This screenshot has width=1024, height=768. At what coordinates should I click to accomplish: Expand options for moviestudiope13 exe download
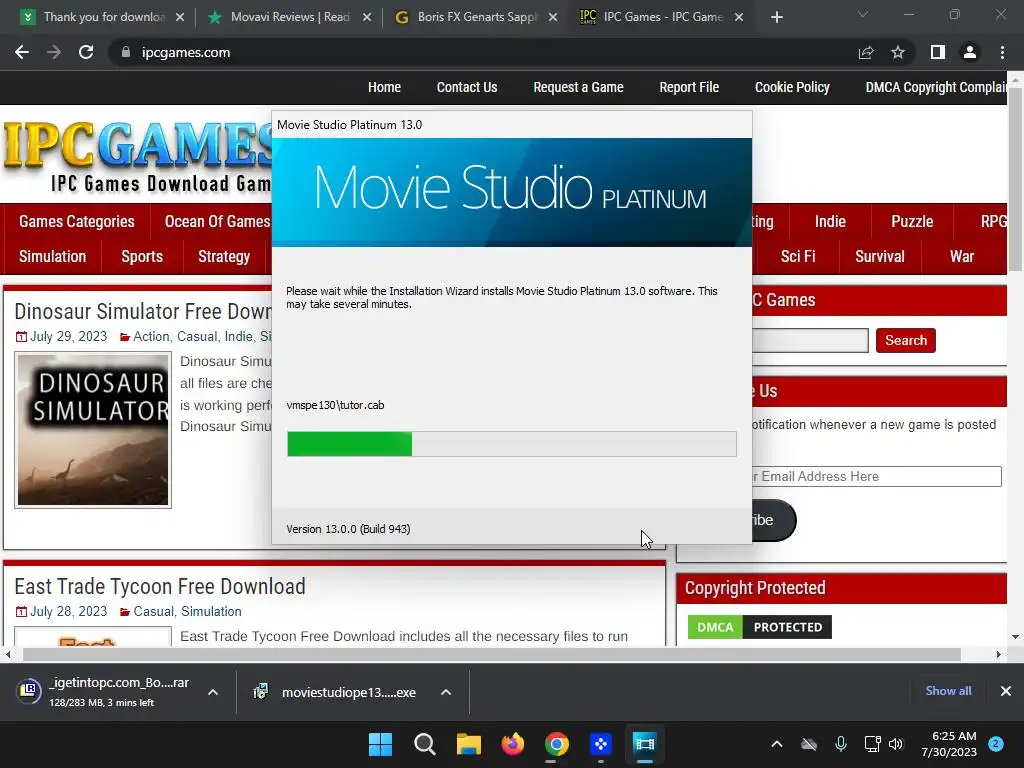[x=446, y=692]
